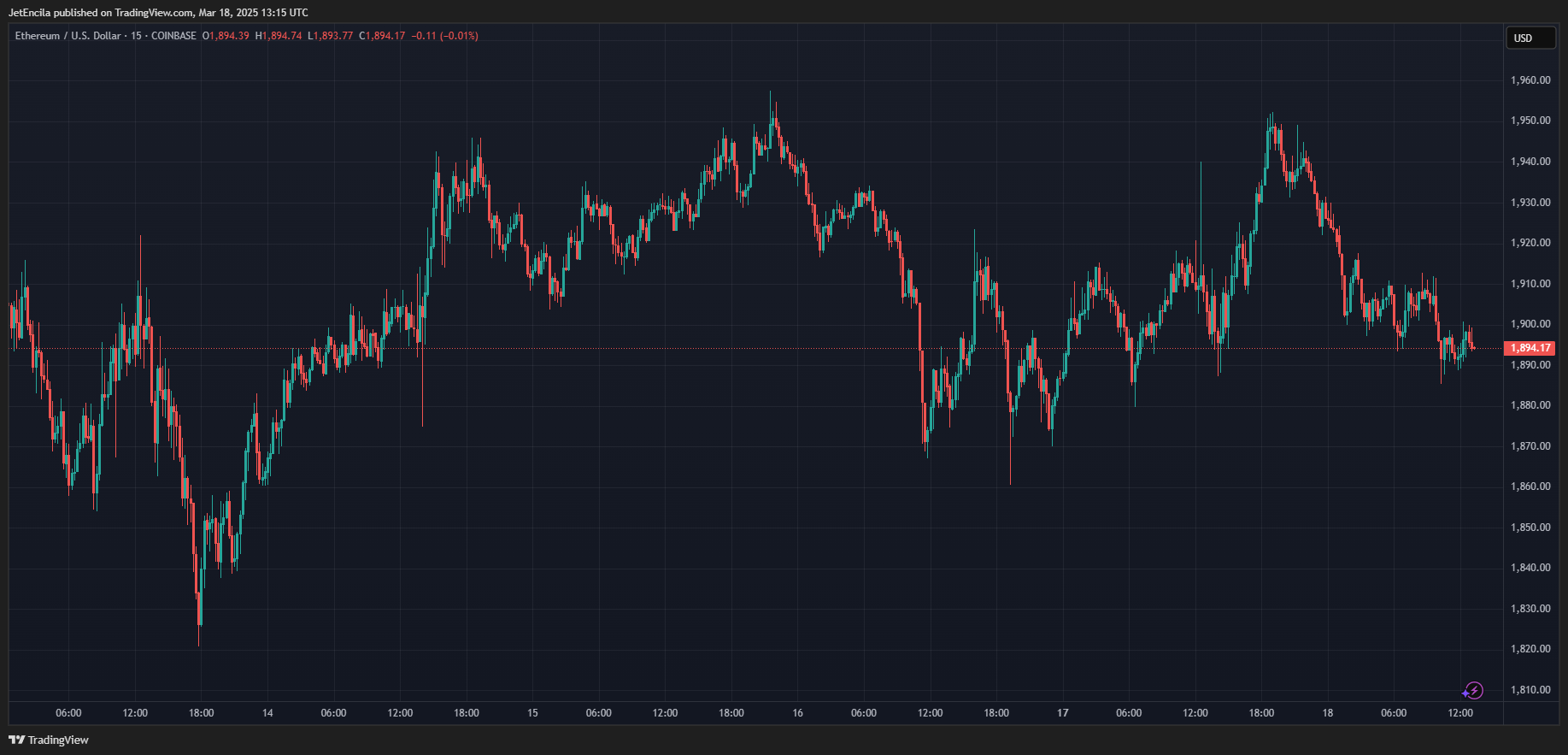Click the 1,900.00 price axis level
The image size is (1568, 755).
coord(1530,324)
